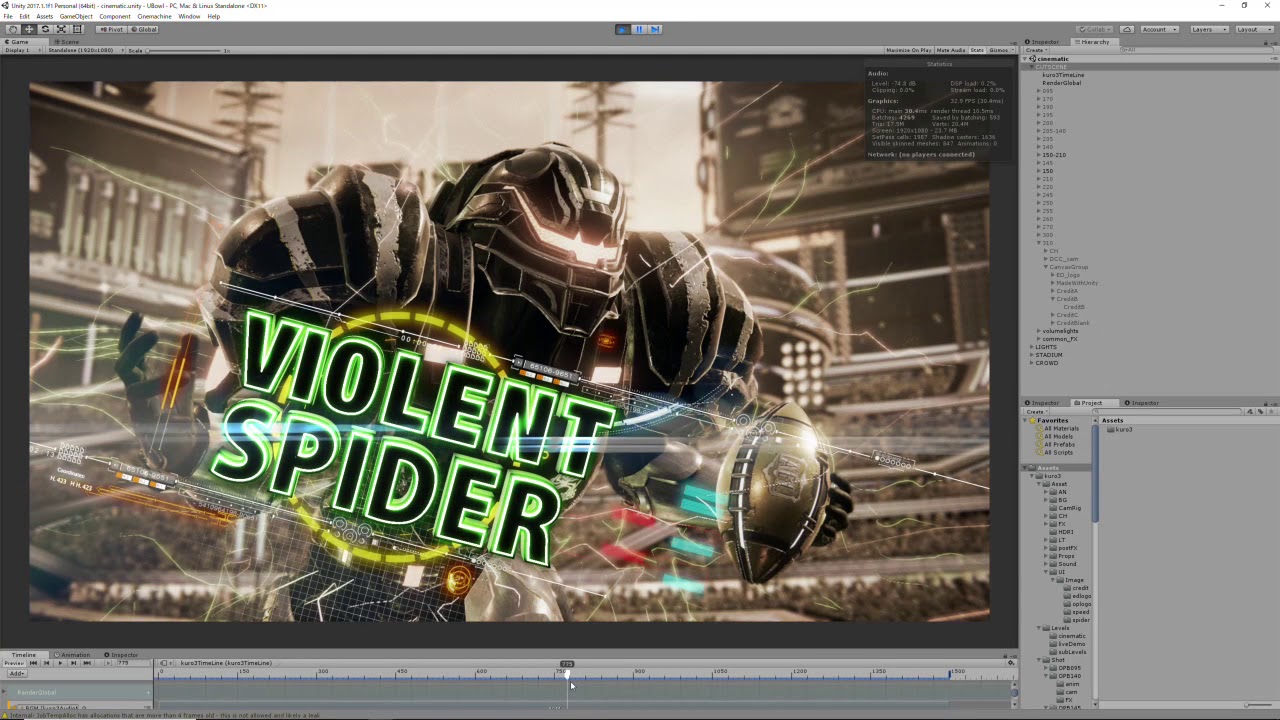Expand the CROWD object
This screenshot has width=1280, height=720.
pos(1032,363)
